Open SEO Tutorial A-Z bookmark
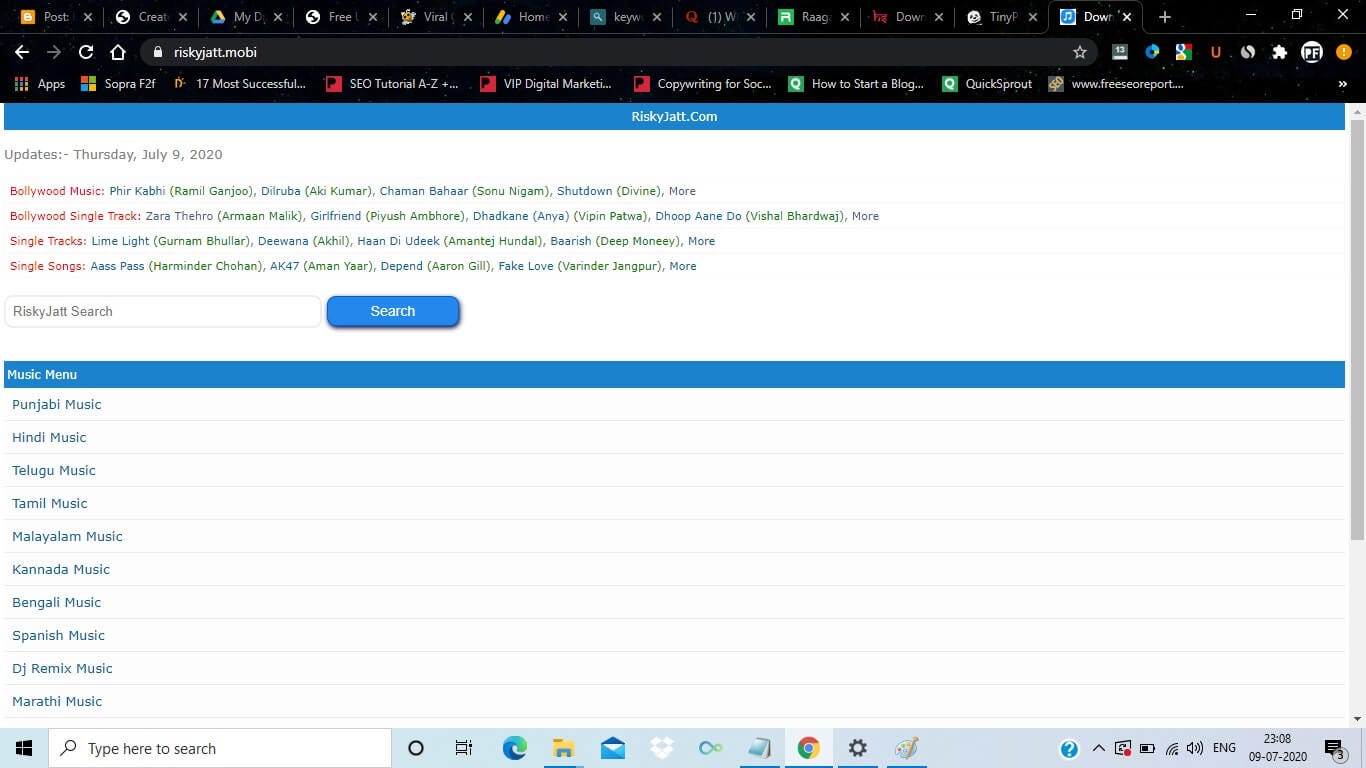 [x=392, y=84]
